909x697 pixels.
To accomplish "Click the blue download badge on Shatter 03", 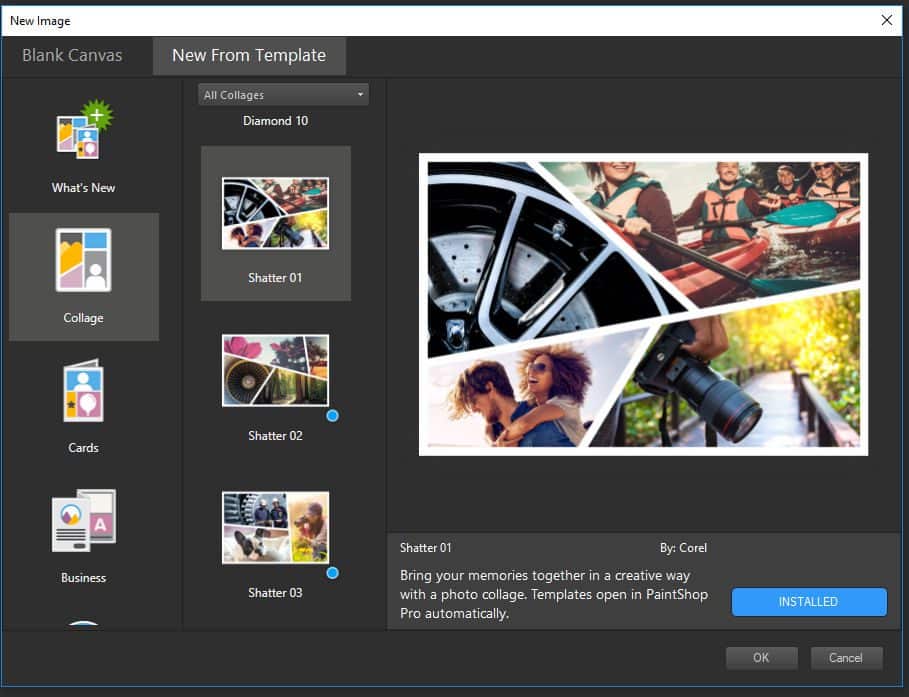I will 332,572.
